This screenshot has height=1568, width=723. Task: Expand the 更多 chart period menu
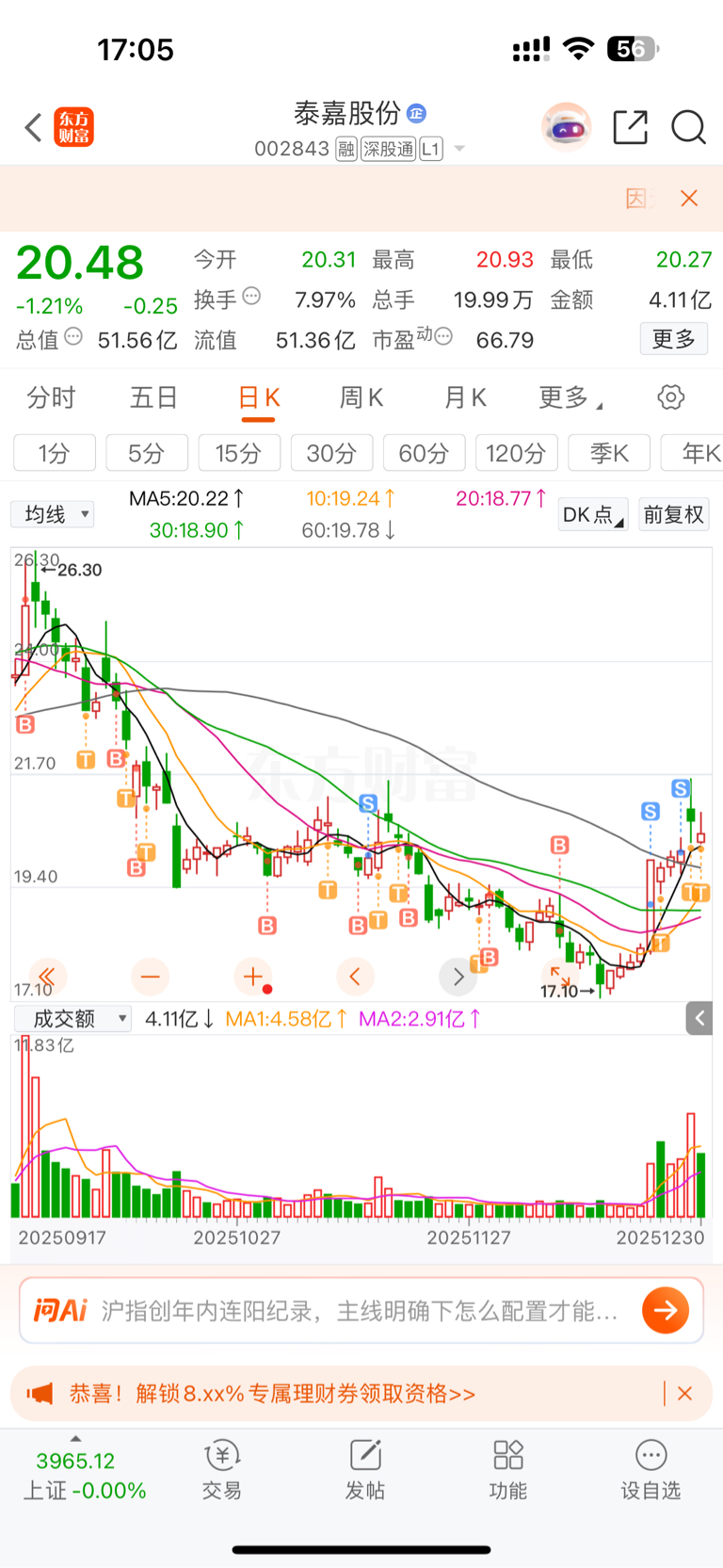pos(570,397)
